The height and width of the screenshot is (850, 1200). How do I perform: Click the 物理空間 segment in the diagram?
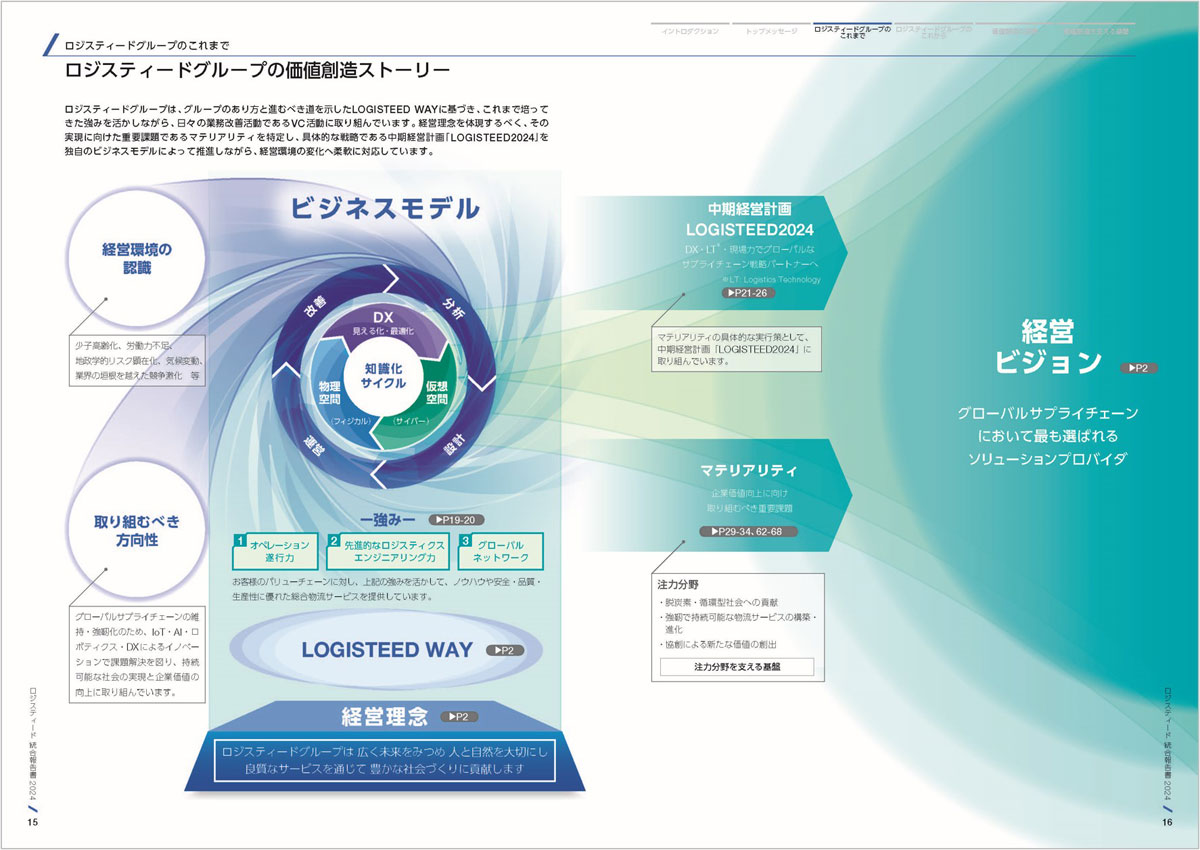click(x=329, y=392)
